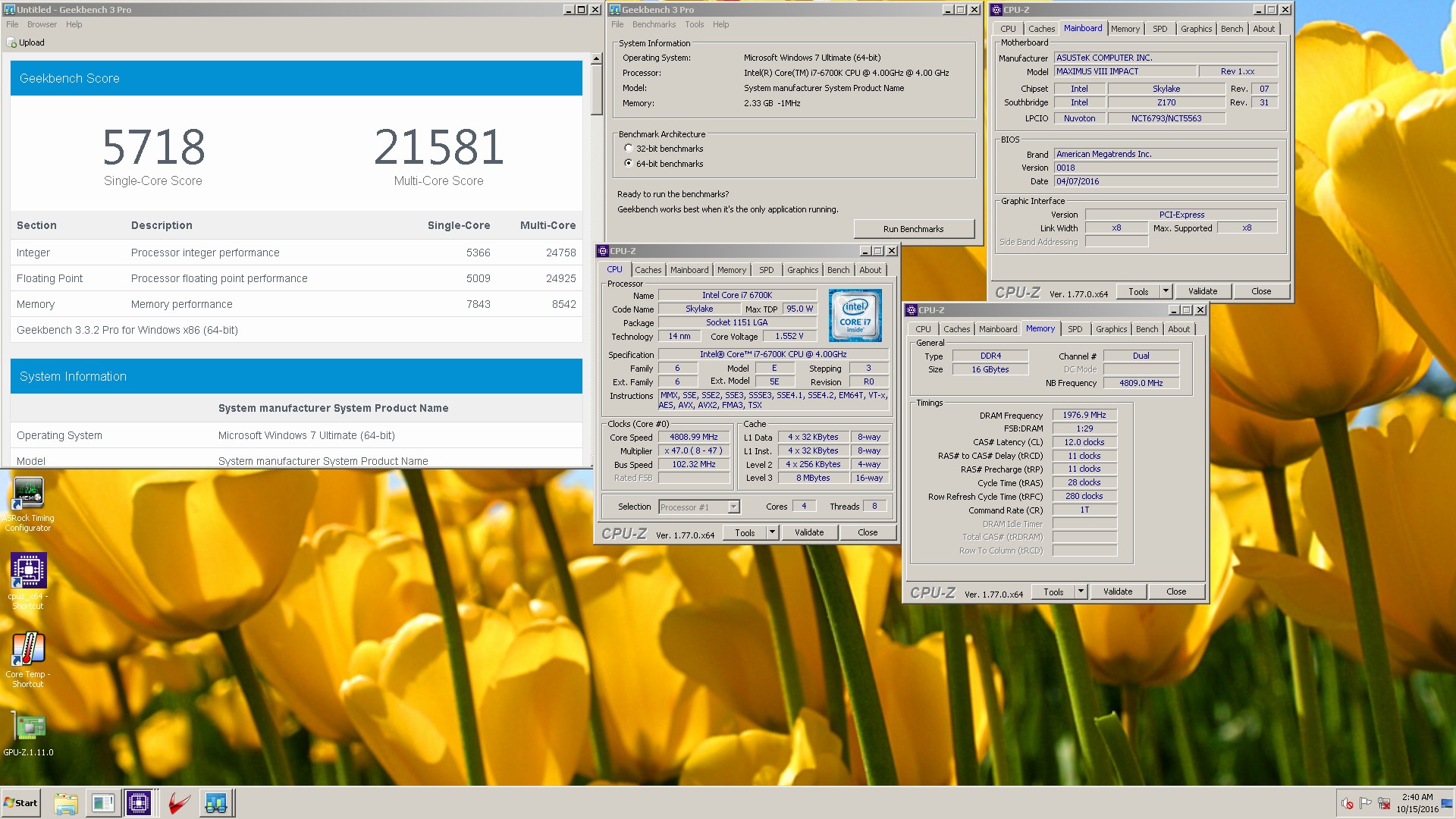Click the CAS# Latency value 12.0 clocks
The image size is (1456, 819).
coord(1084,442)
